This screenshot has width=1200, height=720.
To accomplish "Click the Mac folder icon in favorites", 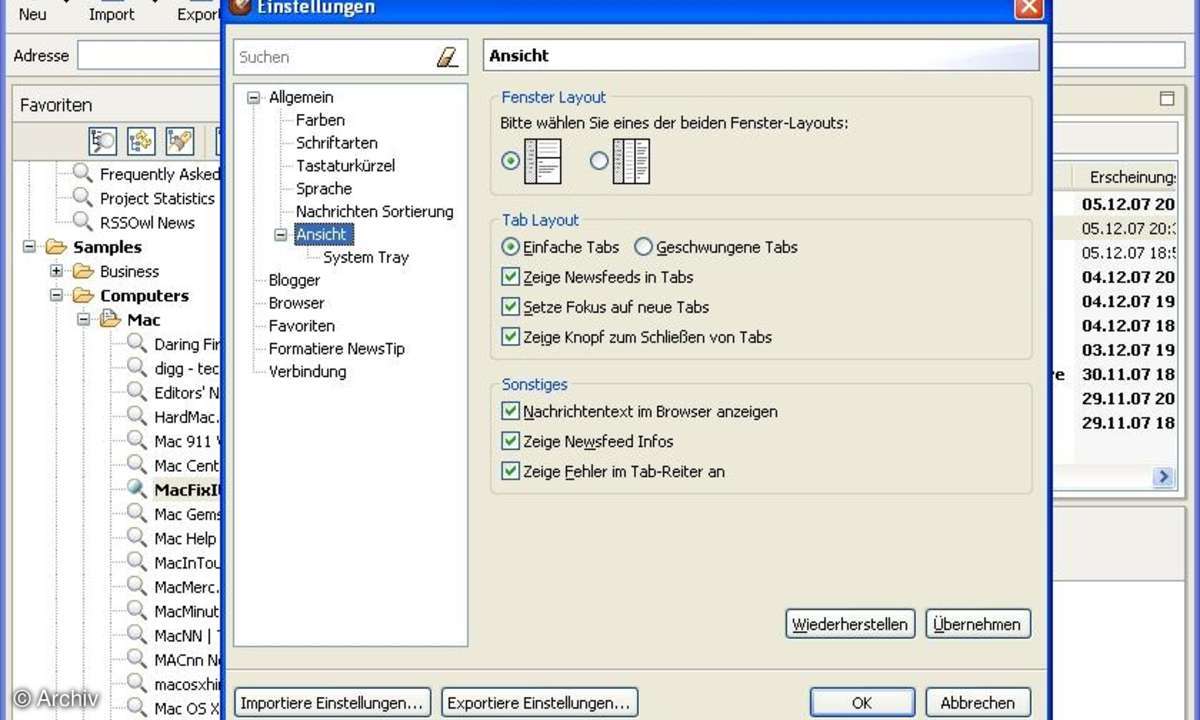I will pyautogui.click(x=110, y=320).
